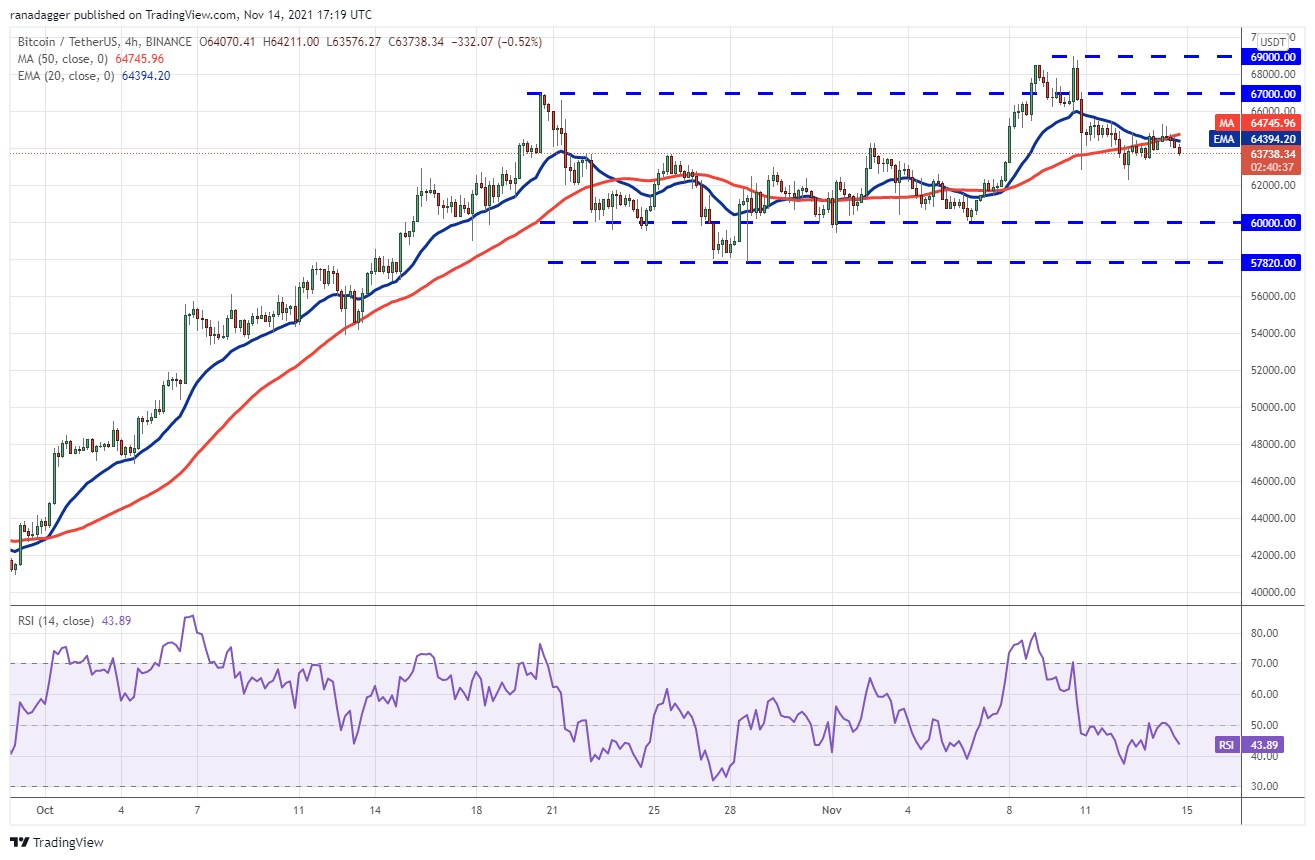The image size is (1315, 860).
Task: Select the 69000.00 price level label
Action: [x=1272, y=57]
